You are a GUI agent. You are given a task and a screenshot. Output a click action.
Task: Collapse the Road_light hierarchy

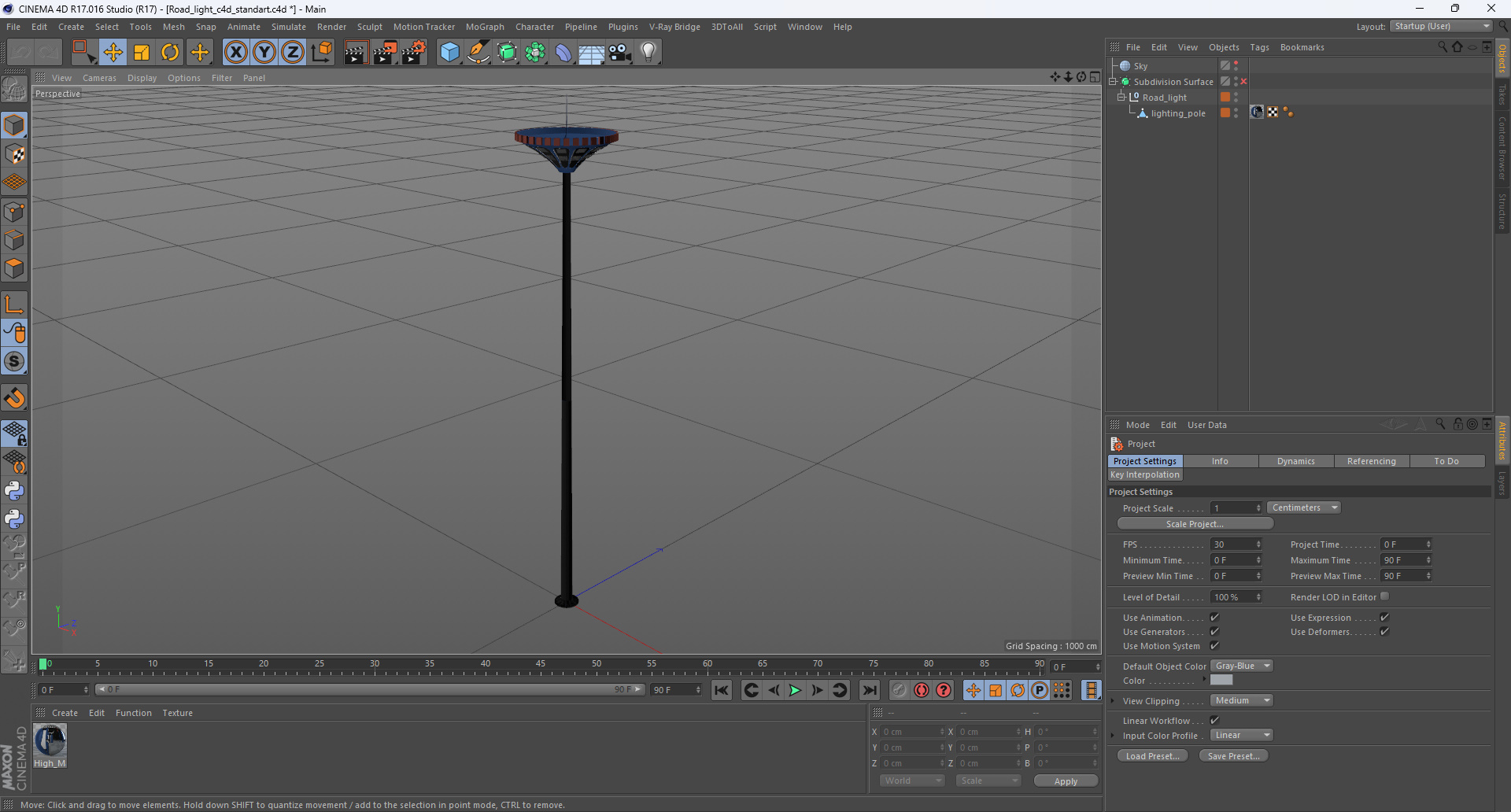click(1121, 98)
